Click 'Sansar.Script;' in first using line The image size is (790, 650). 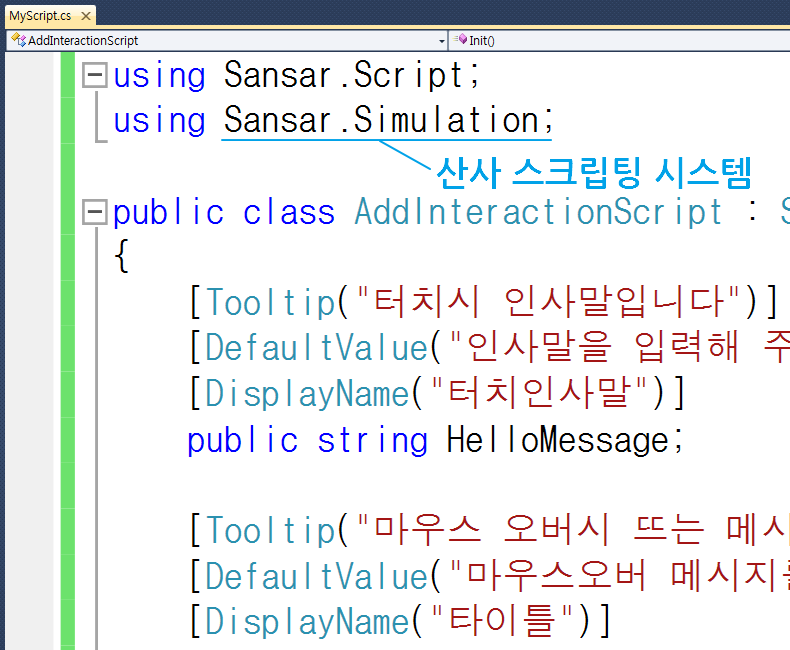click(352, 75)
